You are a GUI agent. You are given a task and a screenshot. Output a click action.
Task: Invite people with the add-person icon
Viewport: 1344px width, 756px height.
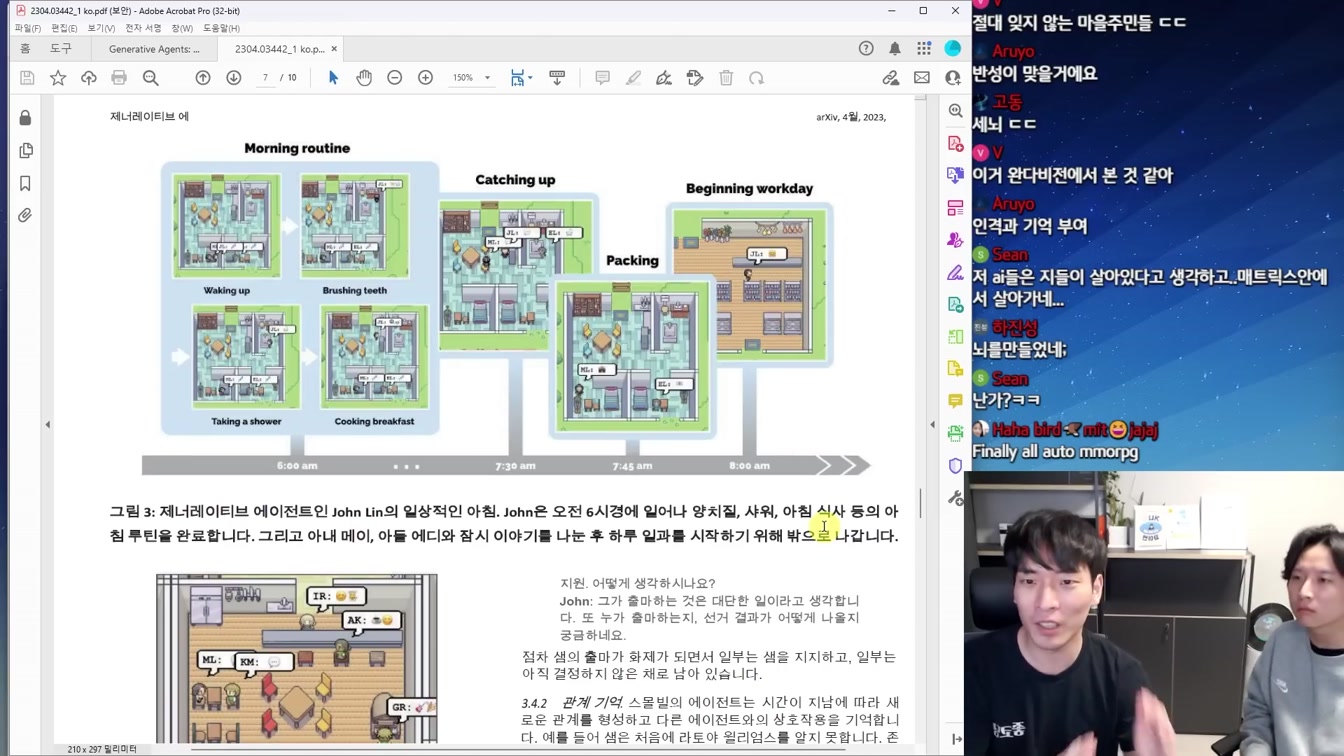(953, 78)
